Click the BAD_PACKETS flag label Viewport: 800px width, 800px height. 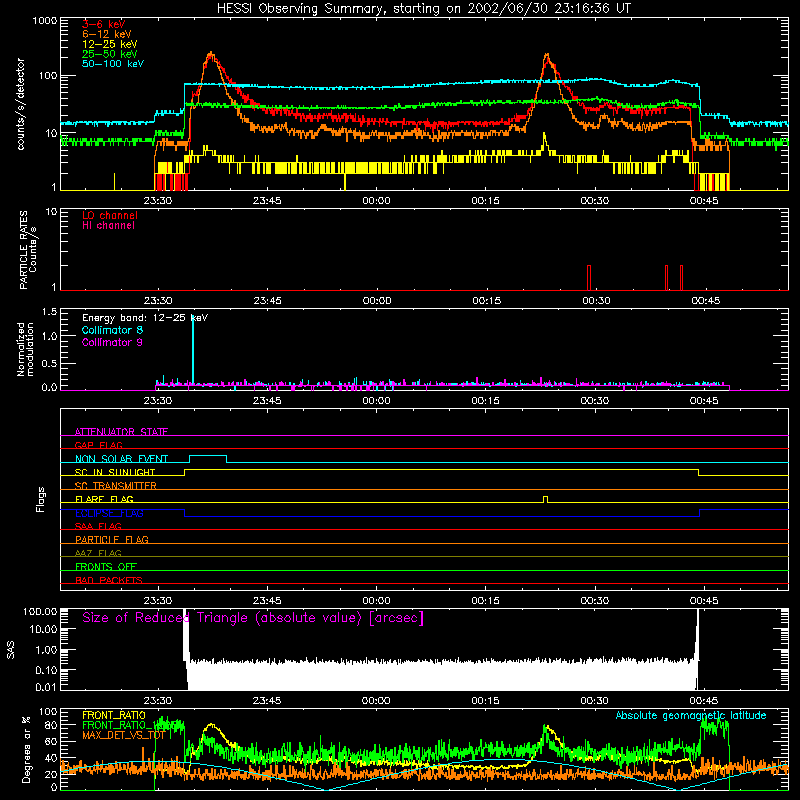[x=109, y=580]
